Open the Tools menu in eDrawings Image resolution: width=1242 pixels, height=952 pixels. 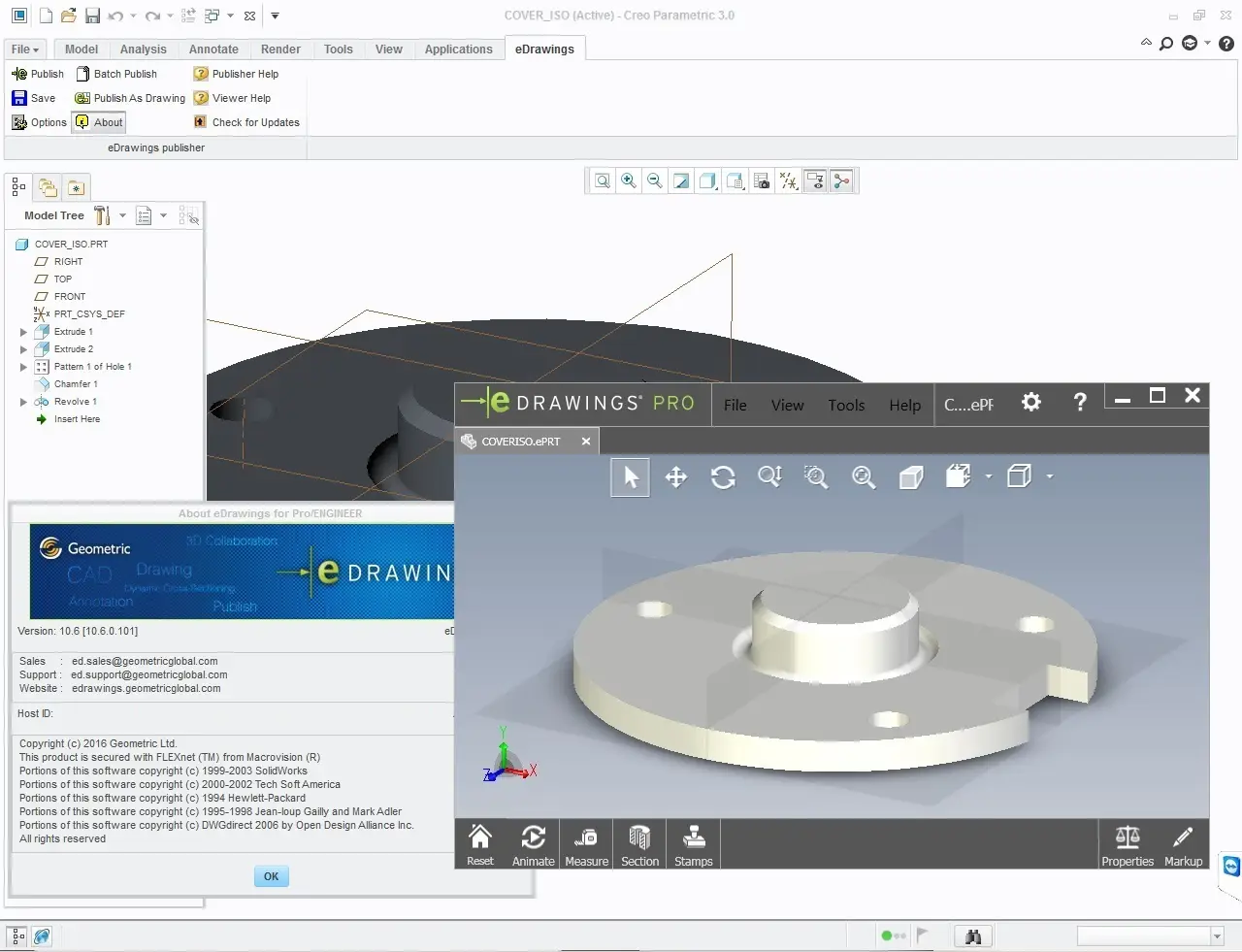pyautogui.click(x=846, y=406)
